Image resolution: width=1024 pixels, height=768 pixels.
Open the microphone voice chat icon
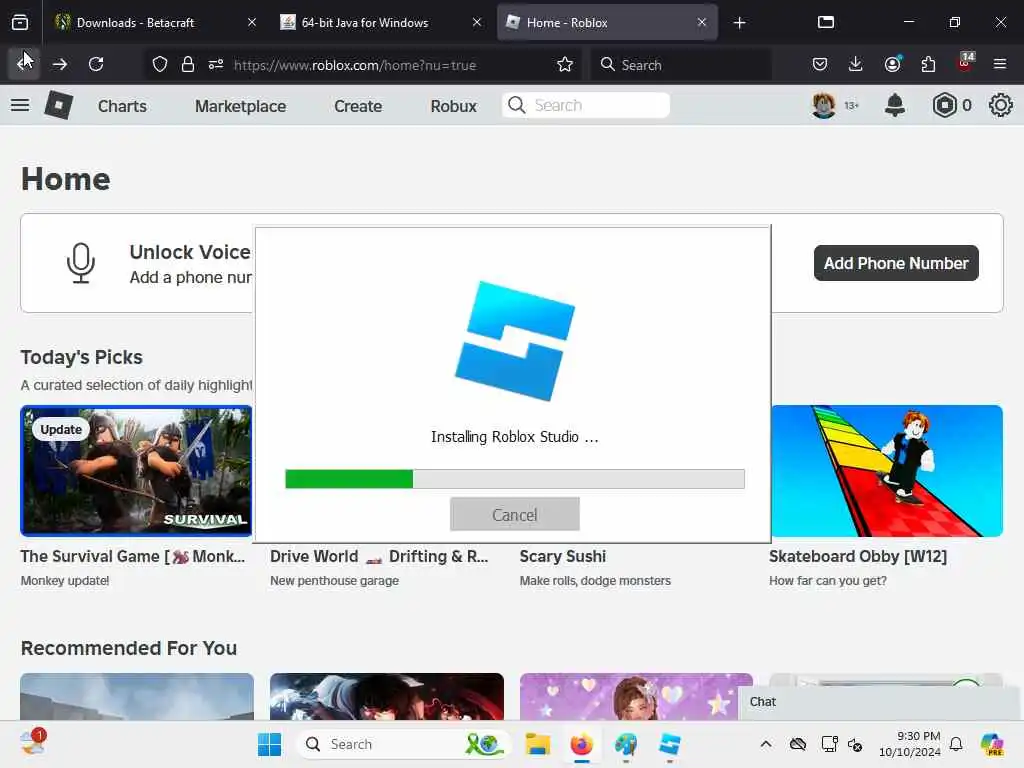coord(81,263)
